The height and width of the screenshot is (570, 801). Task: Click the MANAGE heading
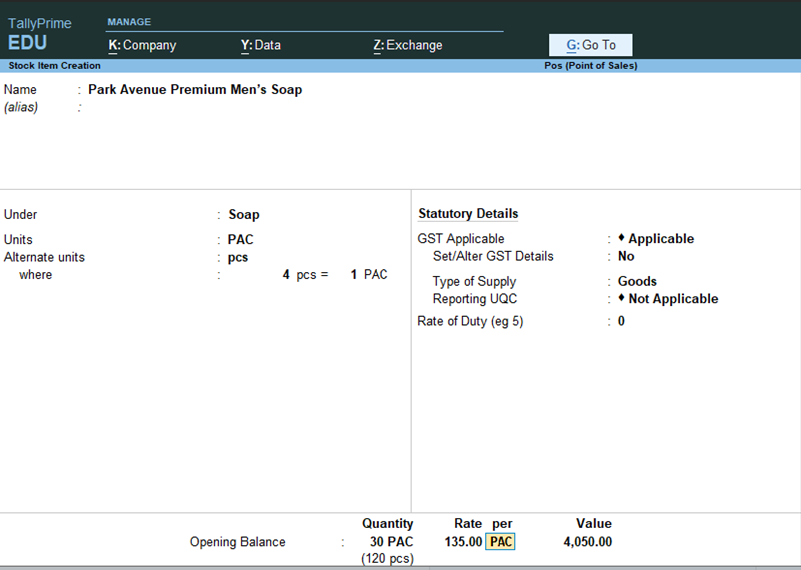(129, 22)
